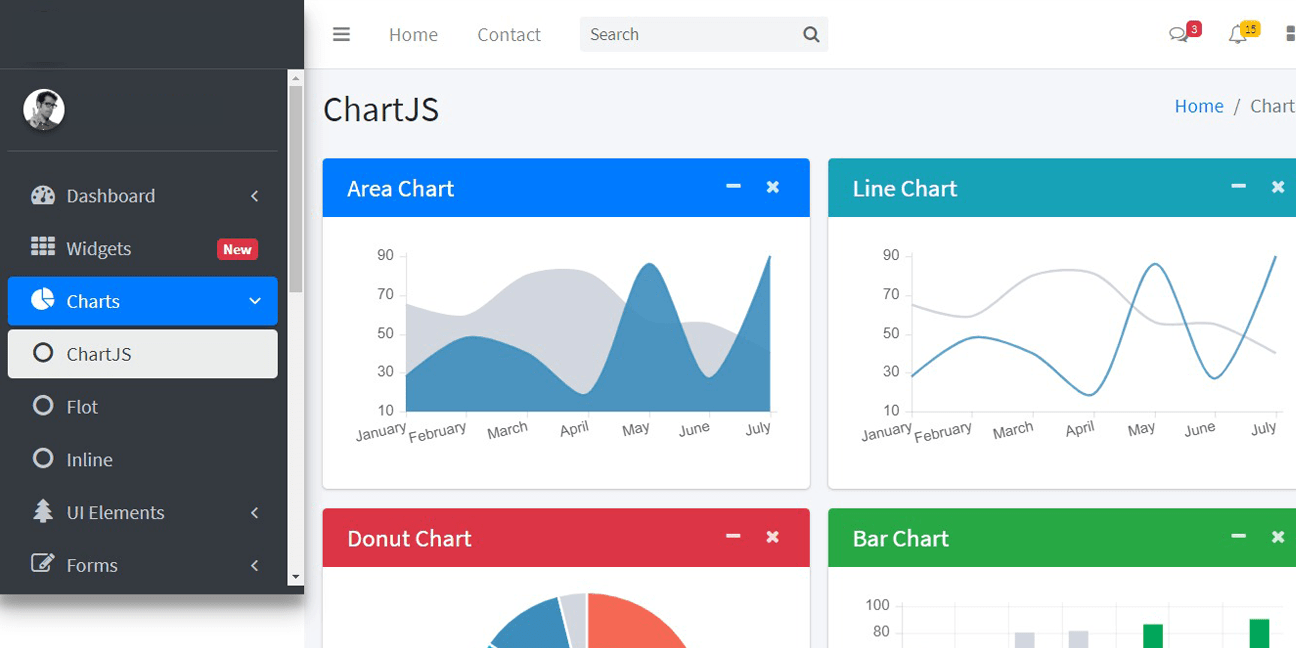Expand the Dashboard menu chevron
The image size is (1296, 648).
(x=255, y=196)
